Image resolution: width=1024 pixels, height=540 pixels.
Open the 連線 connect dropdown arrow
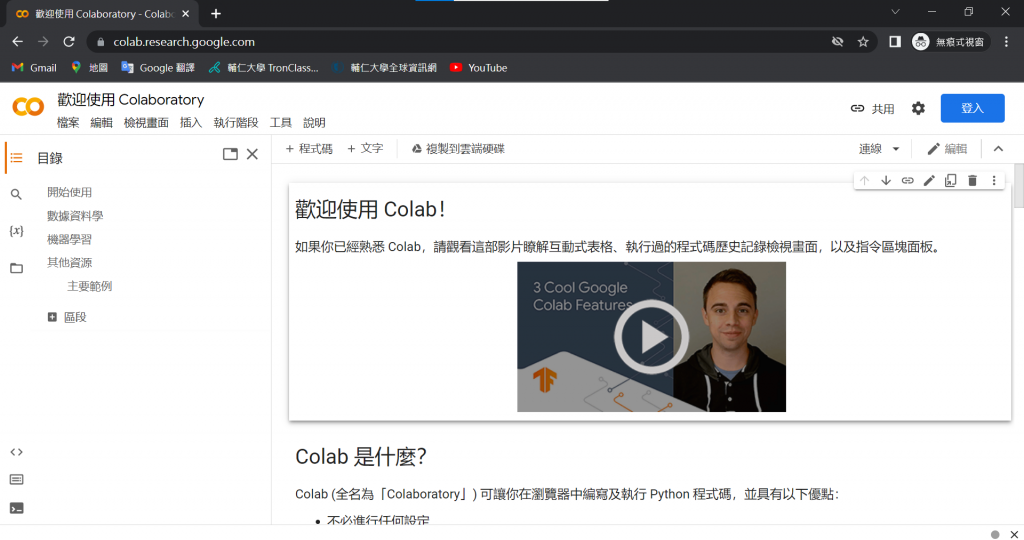pos(896,149)
